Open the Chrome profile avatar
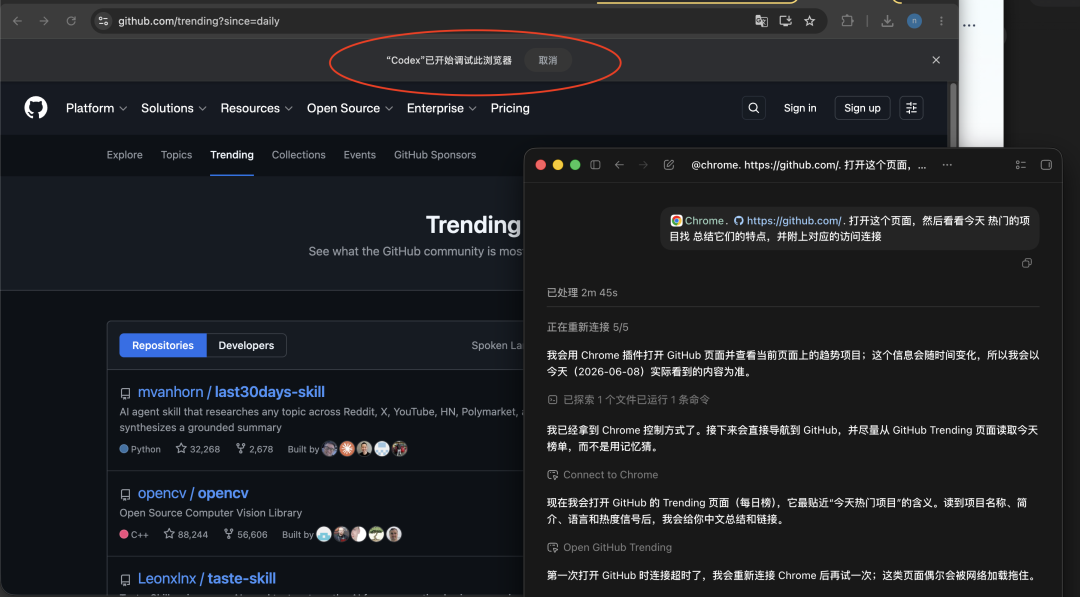The width and height of the screenshot is (1080, 597). click(x=914, y=21)
